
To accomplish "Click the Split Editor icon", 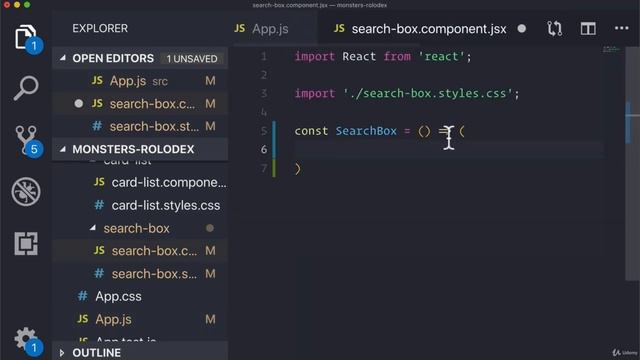I will pyautogui.click(x=588, y=29).
